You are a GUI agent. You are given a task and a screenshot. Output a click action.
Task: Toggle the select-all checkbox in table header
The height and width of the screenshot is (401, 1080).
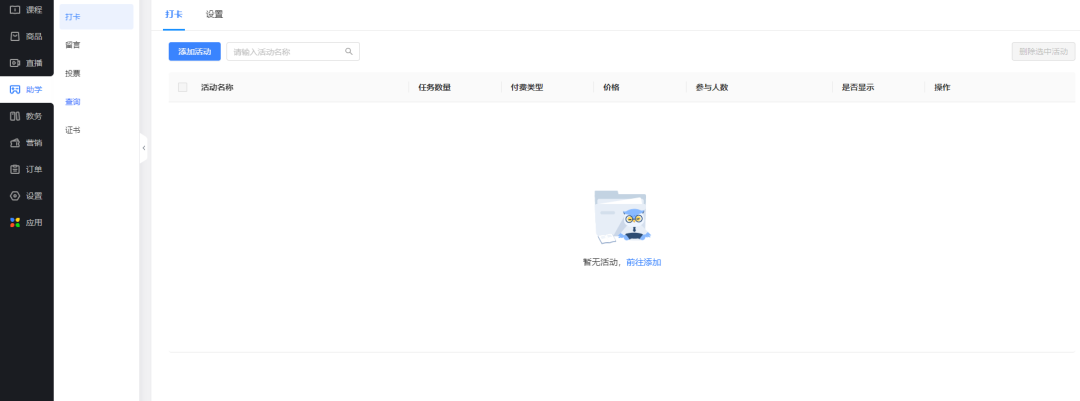[182, 87]
